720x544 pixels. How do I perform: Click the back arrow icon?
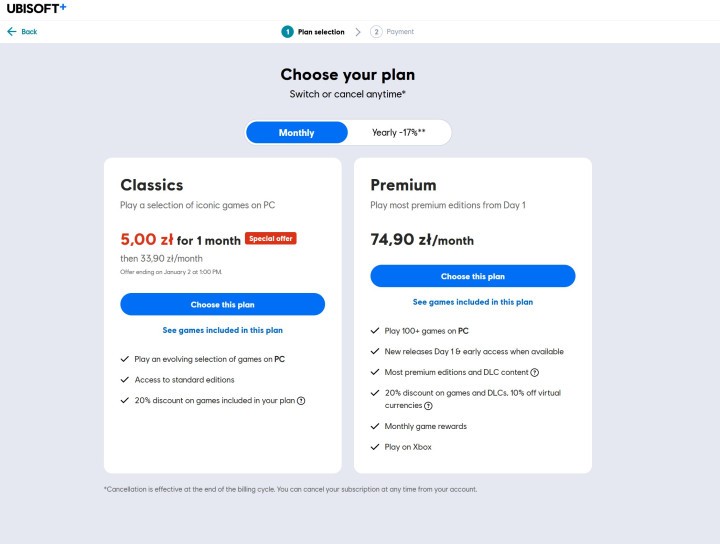point(12,32)
